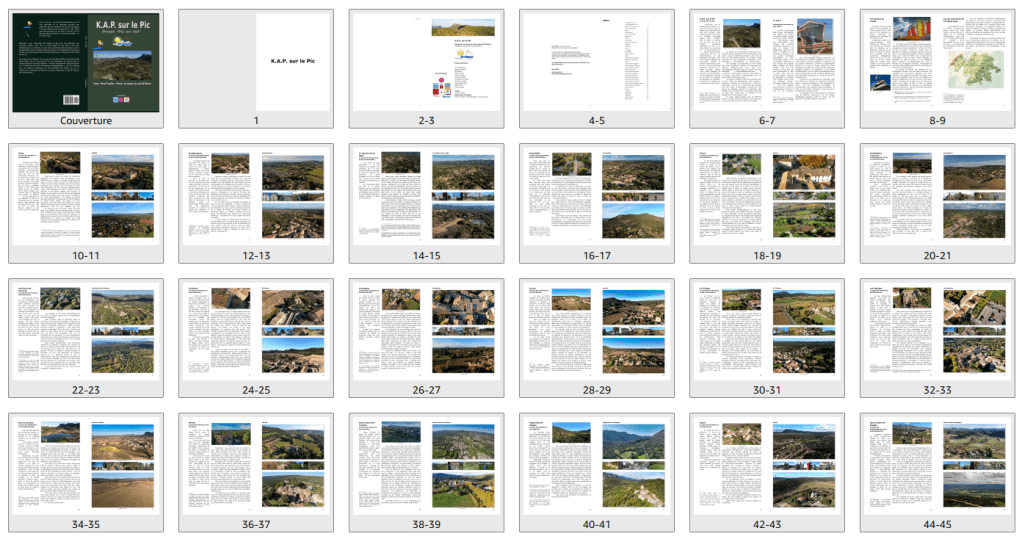
Task: Select the pages 2-3 spread
Action: [x=426, y=62]
